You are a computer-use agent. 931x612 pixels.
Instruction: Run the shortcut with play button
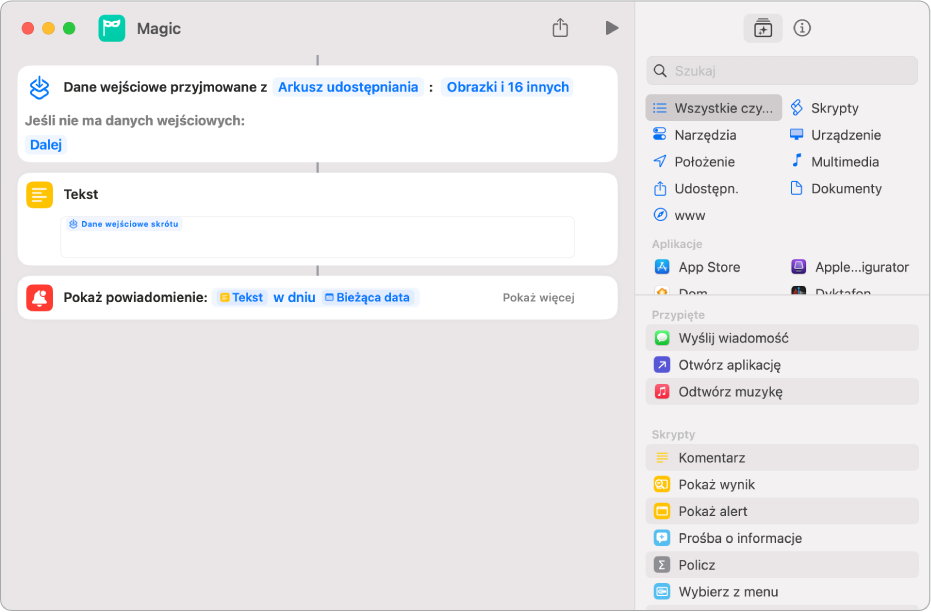tap(611, 28)
